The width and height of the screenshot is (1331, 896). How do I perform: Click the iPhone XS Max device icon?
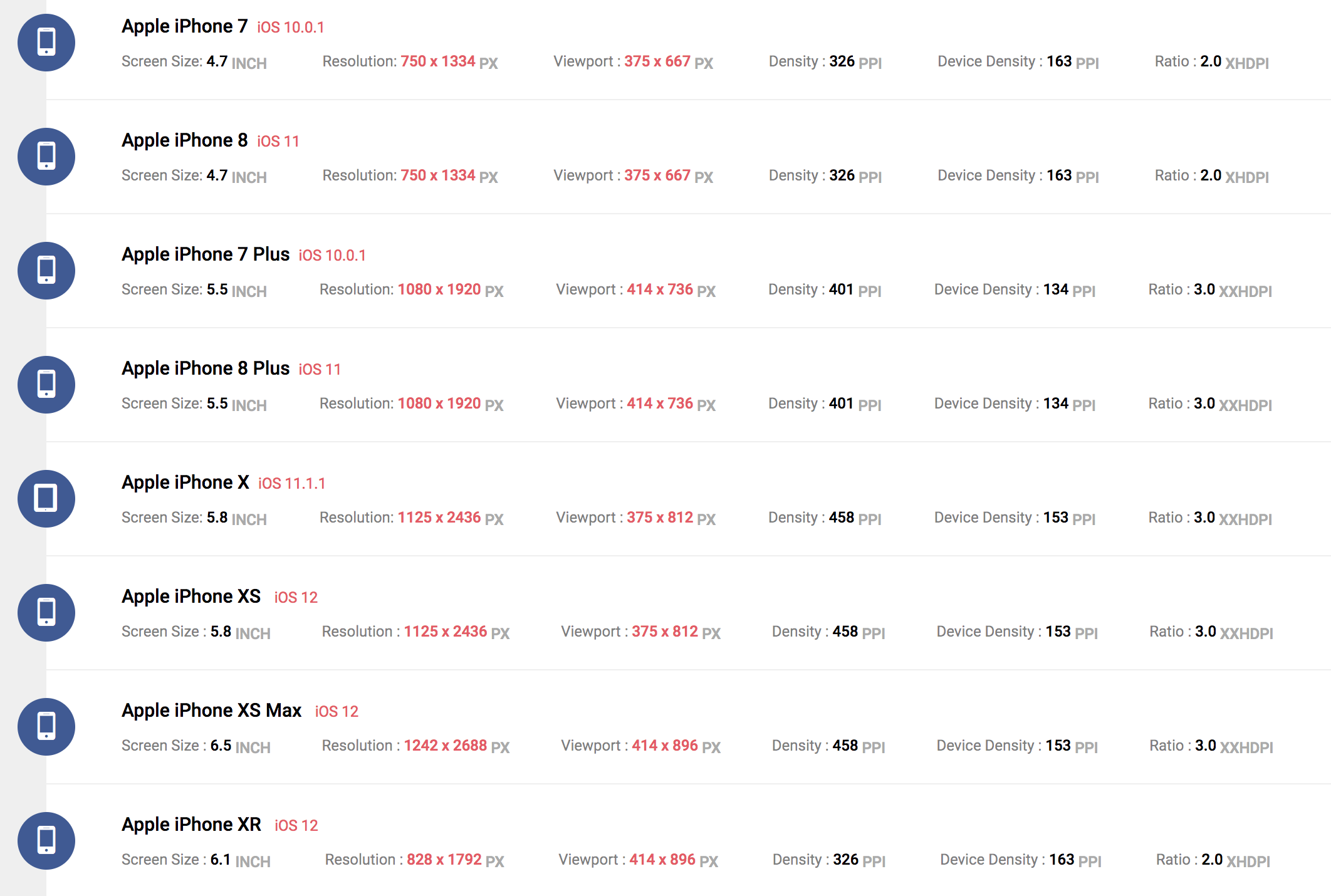tap(46, 727)
